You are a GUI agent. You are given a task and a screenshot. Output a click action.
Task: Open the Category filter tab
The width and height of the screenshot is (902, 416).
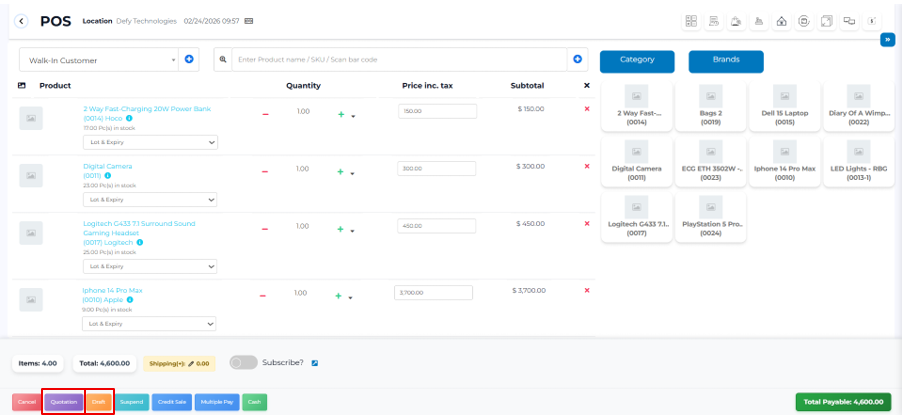click(637, 61)
